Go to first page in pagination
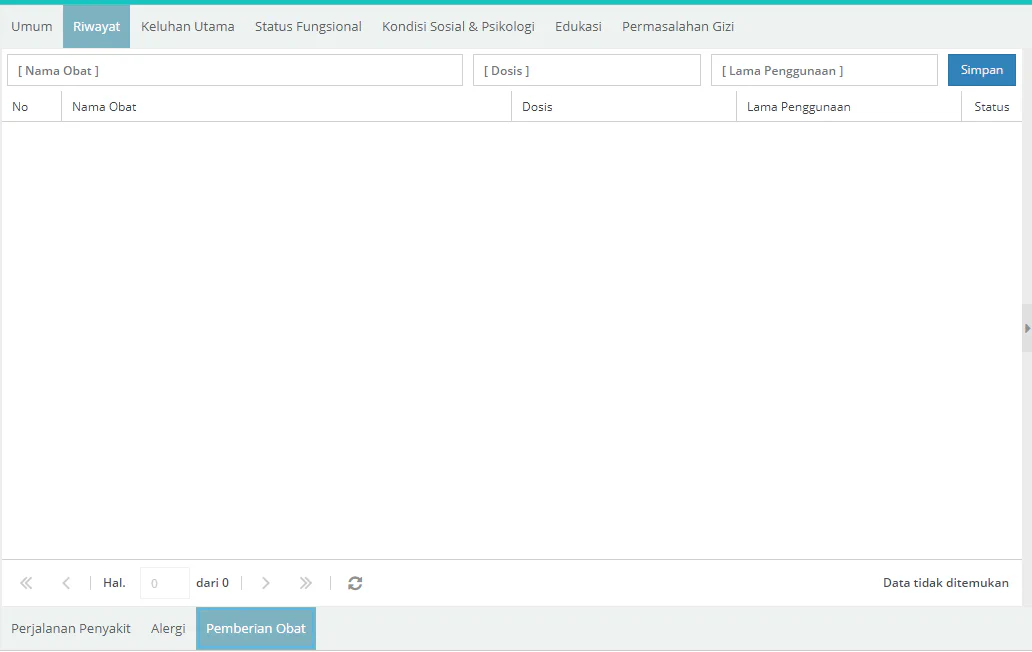 26,583
